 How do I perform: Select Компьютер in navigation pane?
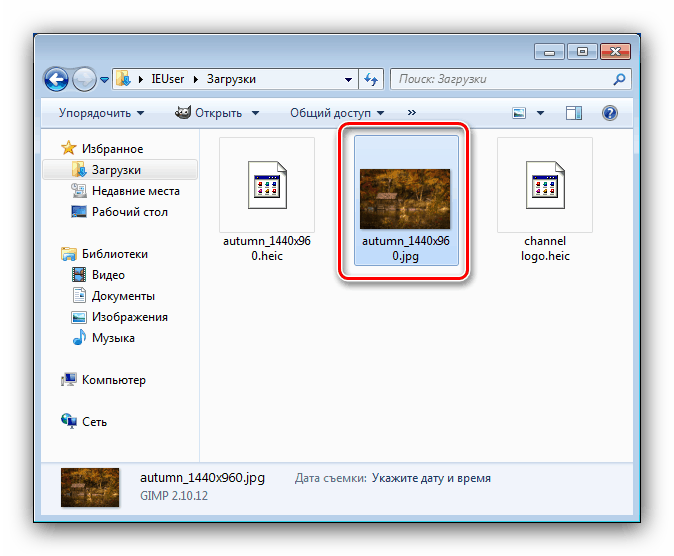[x=114, y=380]
